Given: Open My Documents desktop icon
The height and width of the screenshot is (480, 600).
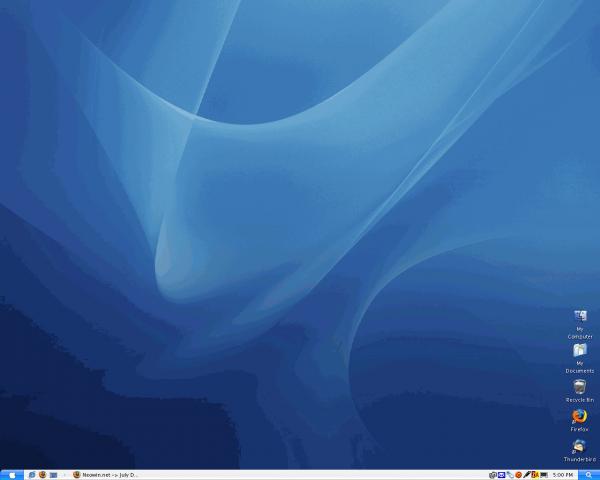Looking at the screenshot, I should [580, 358].
